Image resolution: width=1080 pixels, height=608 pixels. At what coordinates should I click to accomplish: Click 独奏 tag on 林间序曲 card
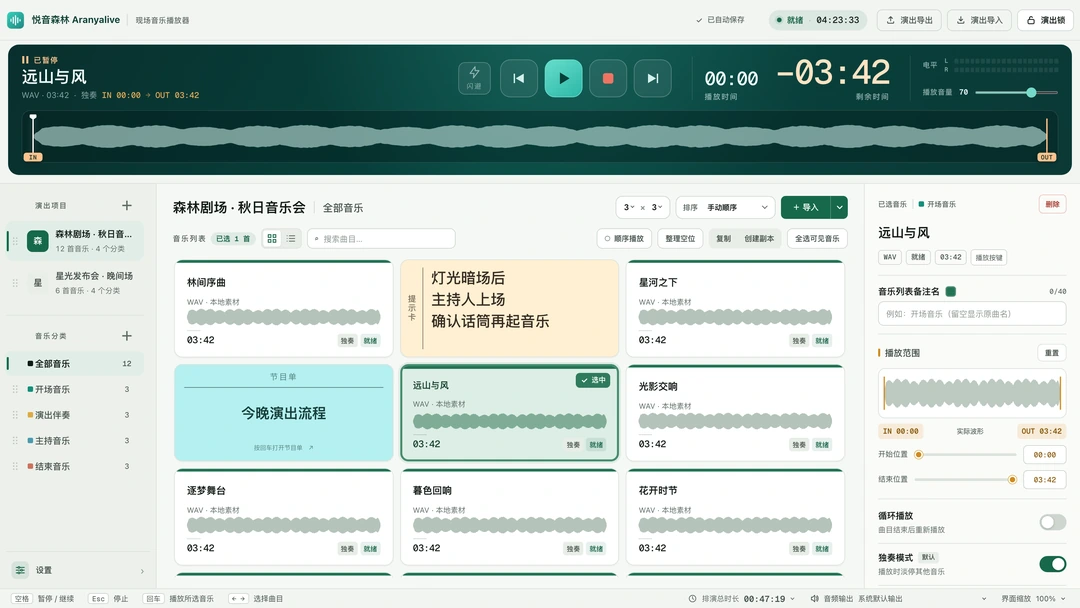pos(347,340)
